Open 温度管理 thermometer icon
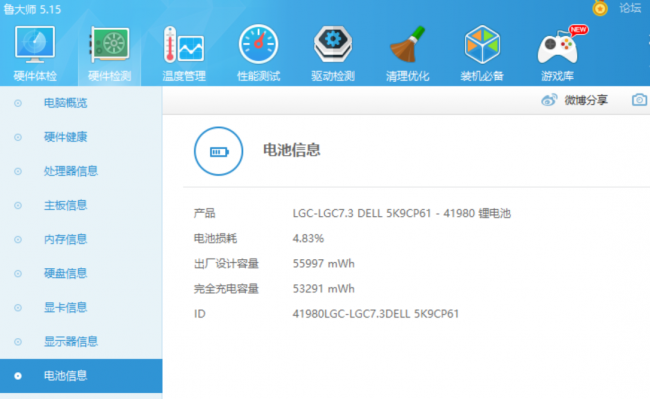This screenshot has width=650, height=399. (x=184, y=44)
